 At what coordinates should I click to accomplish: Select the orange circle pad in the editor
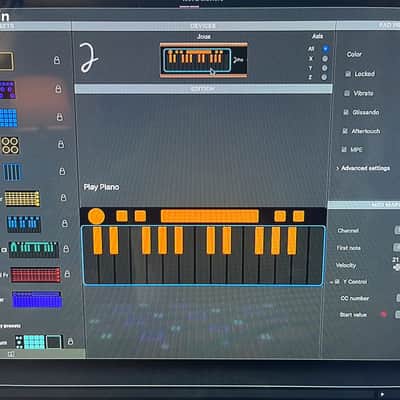coord(96,216)
